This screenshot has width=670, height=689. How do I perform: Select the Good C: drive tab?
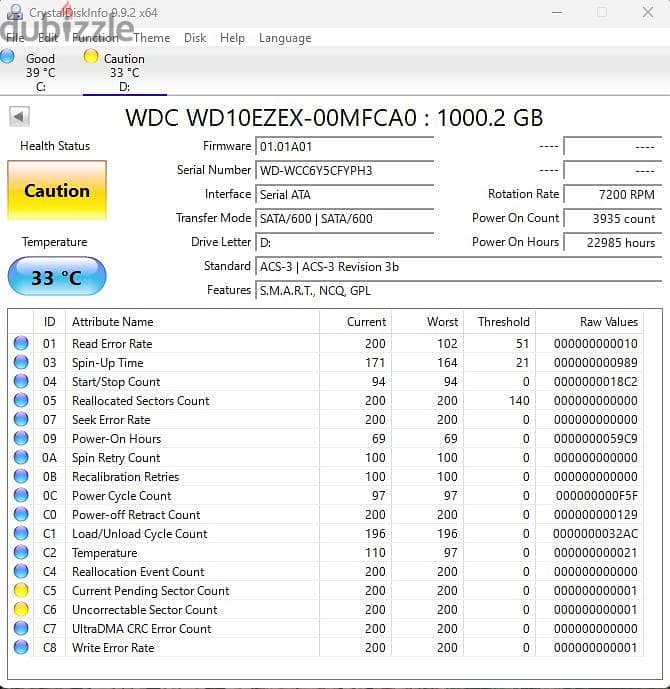[40, 72]
